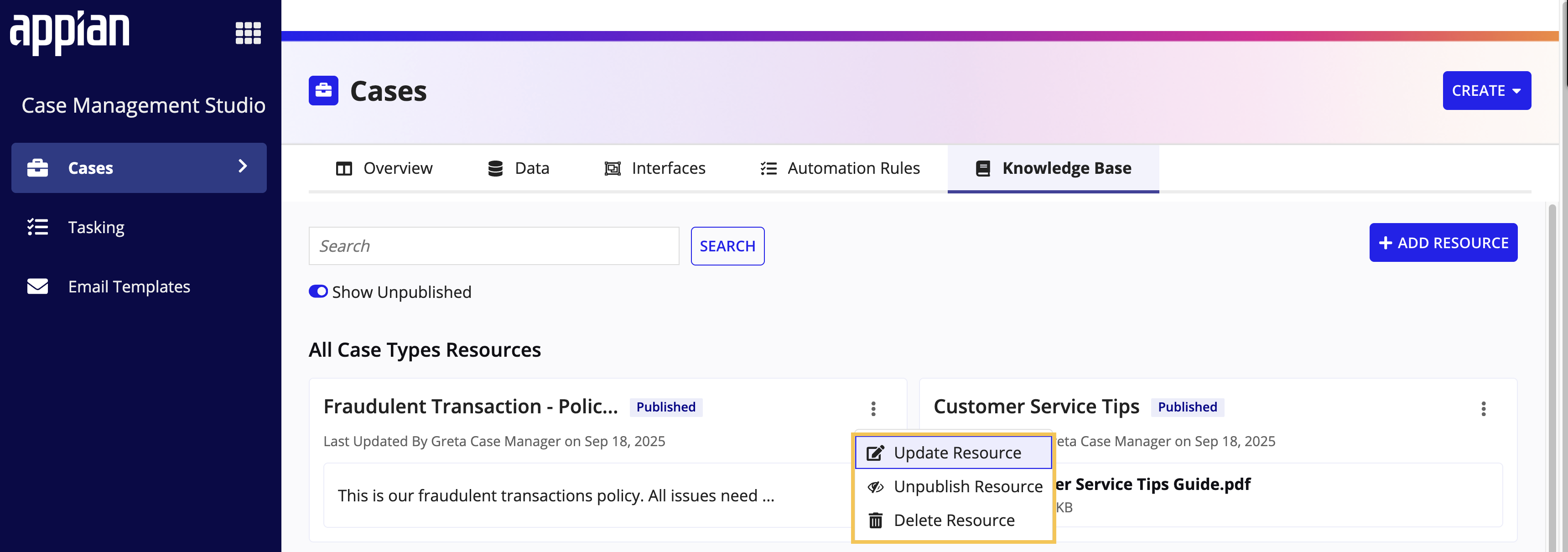1568x552 pixels.
Task: Click the Delete Resource trash icon
Action: pyautogui.click(x=875, y=521)
